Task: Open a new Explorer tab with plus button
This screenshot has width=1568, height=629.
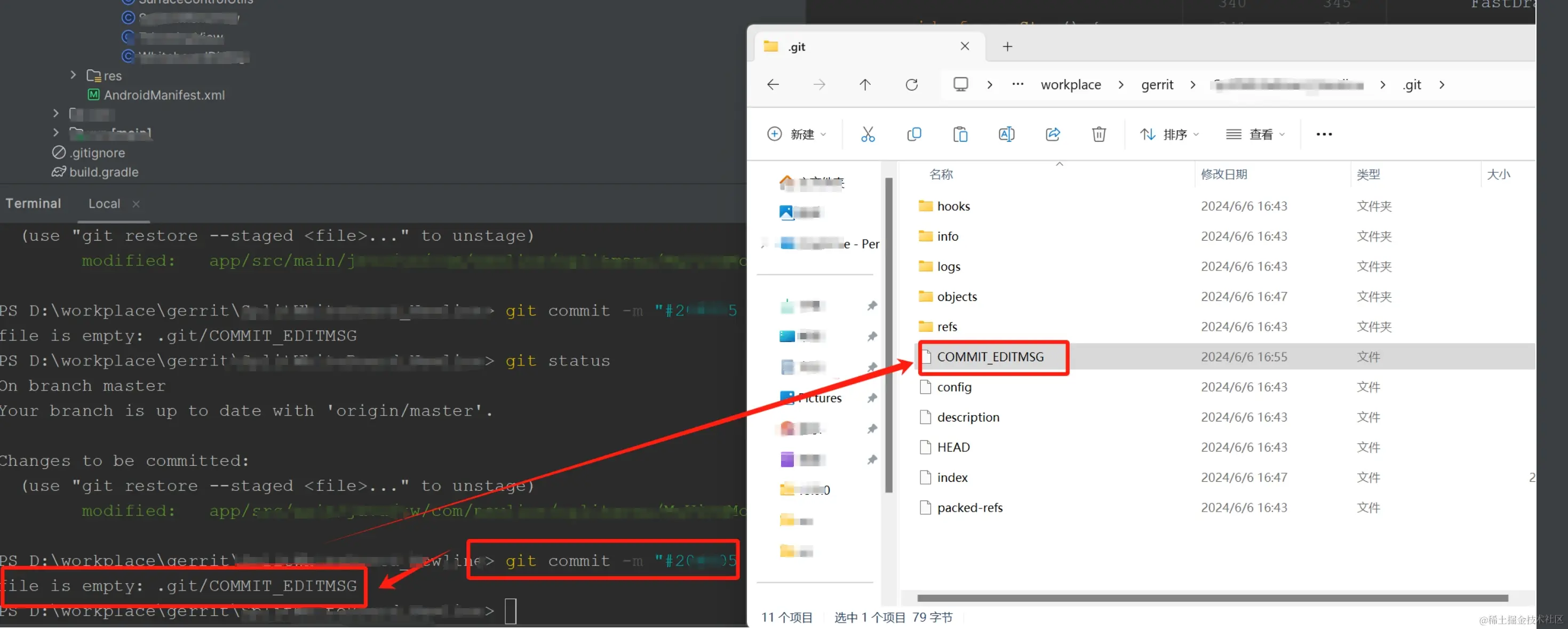Action: 1007,46
